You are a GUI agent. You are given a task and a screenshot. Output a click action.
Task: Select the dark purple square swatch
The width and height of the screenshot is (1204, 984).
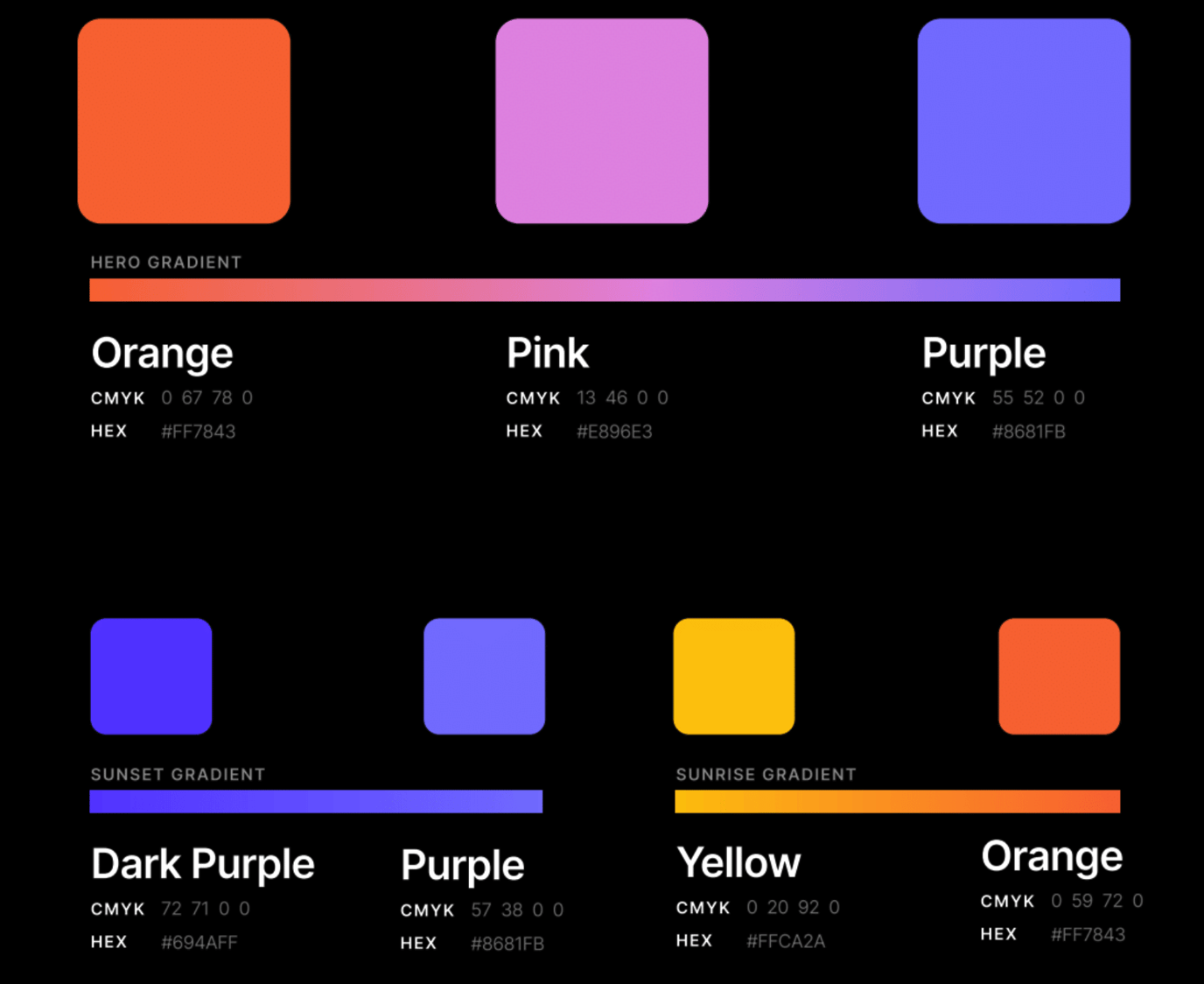(151, 676)
